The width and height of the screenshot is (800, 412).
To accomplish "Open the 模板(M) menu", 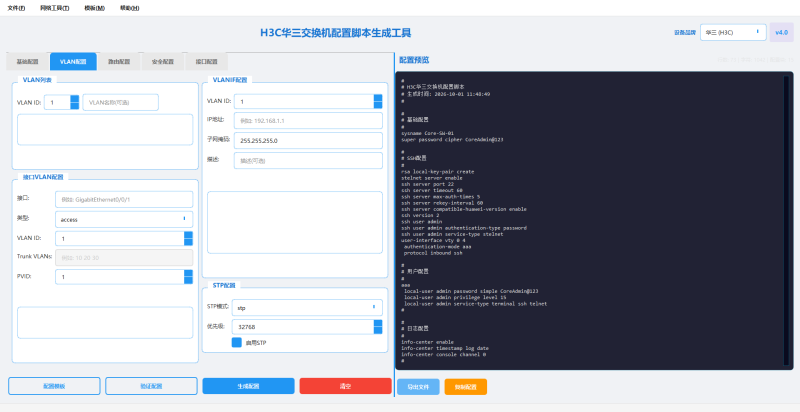I will 94,8.
